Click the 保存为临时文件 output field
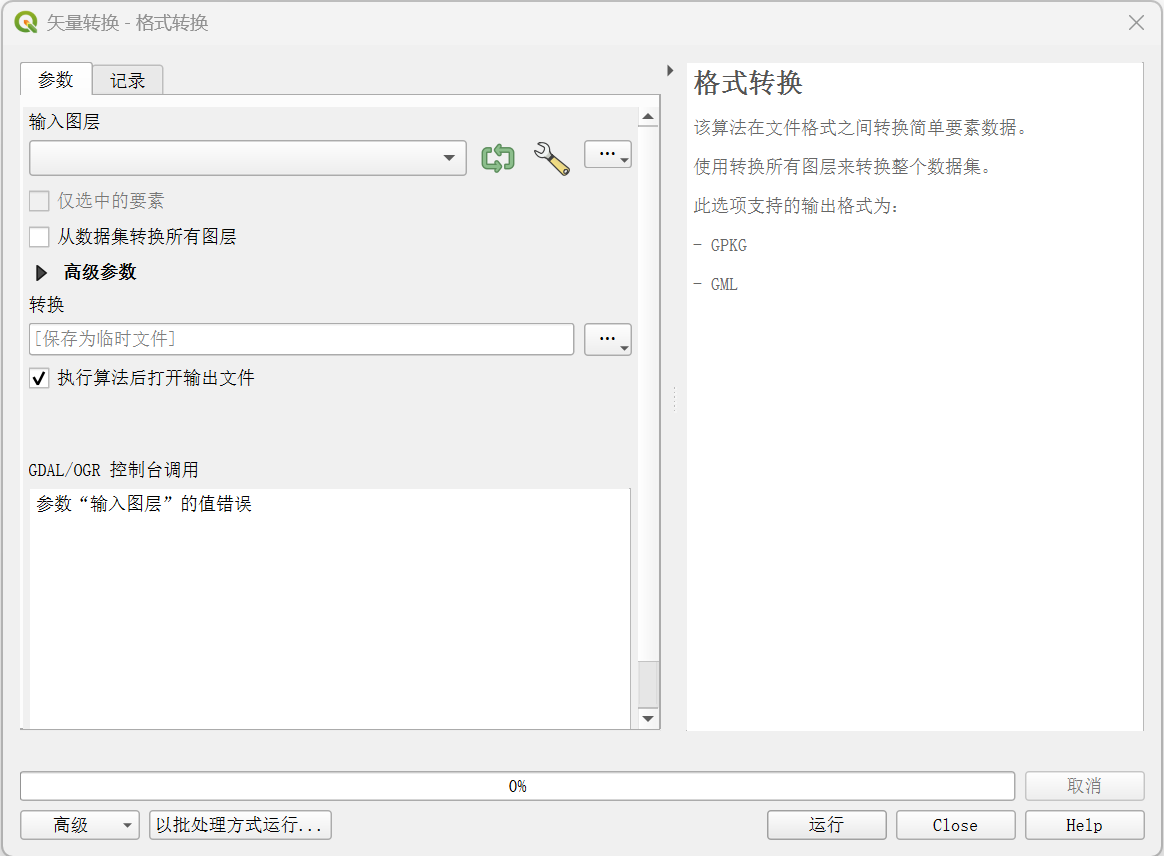The image size is (1164, 856). (x=301, y=340)
